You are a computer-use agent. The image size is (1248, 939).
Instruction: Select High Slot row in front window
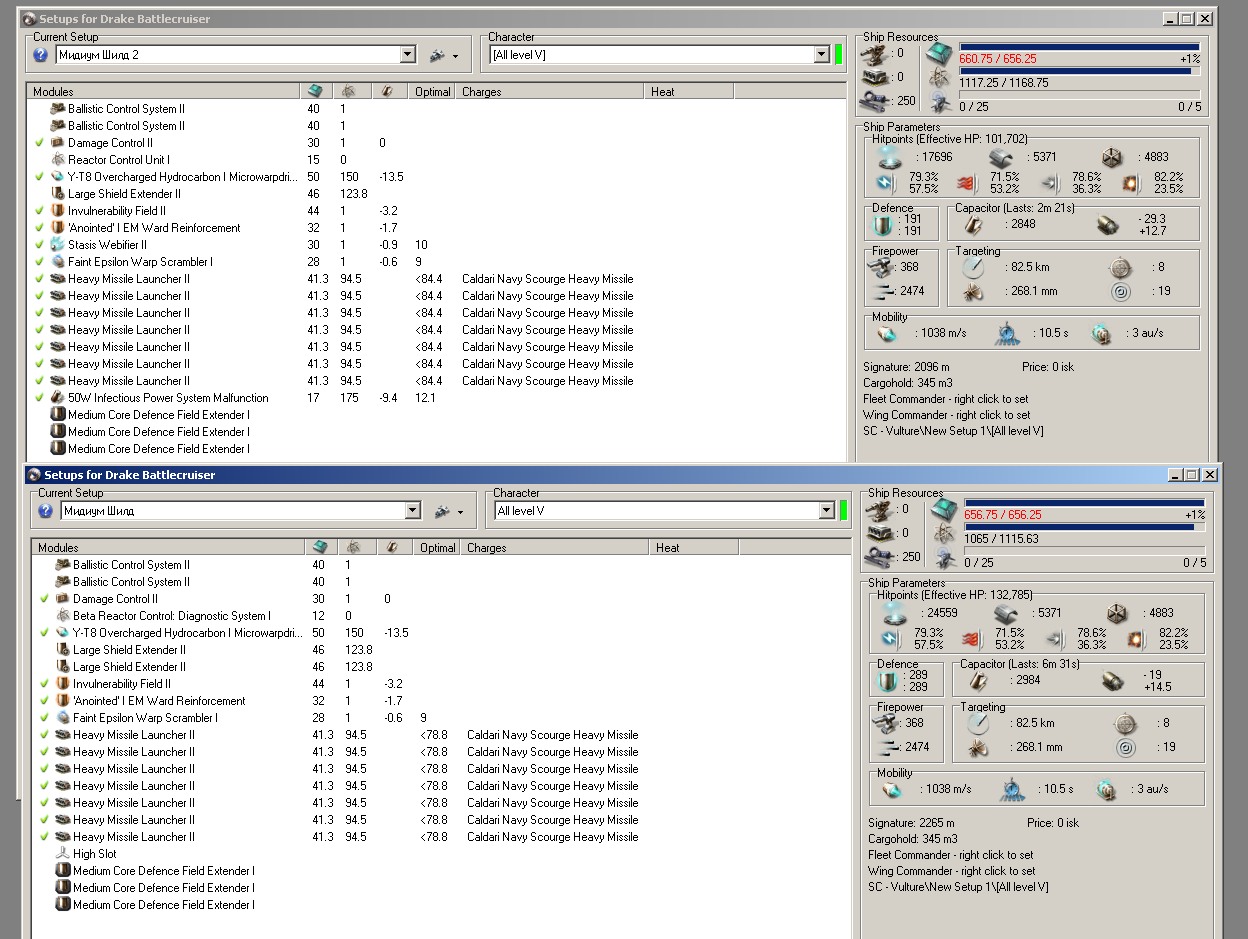click(440, 854)
